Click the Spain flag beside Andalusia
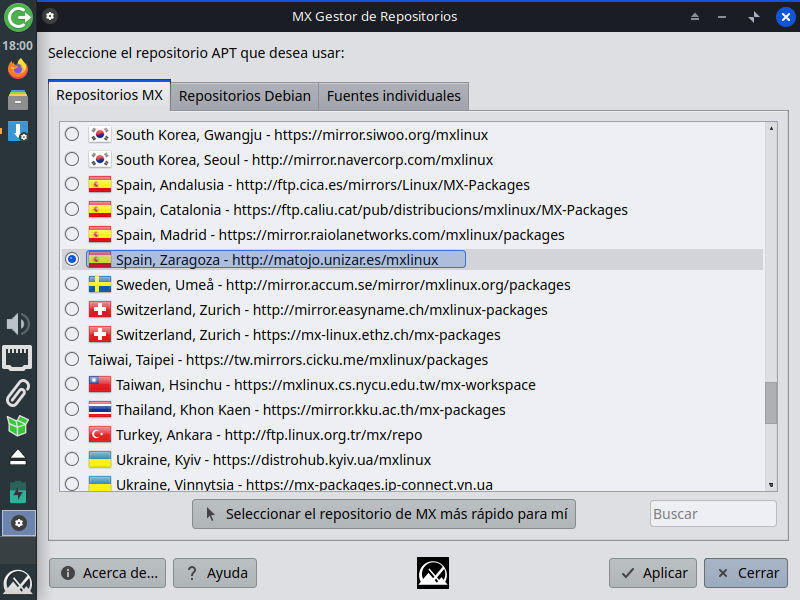The image size is (800, 600). point(99,185)
